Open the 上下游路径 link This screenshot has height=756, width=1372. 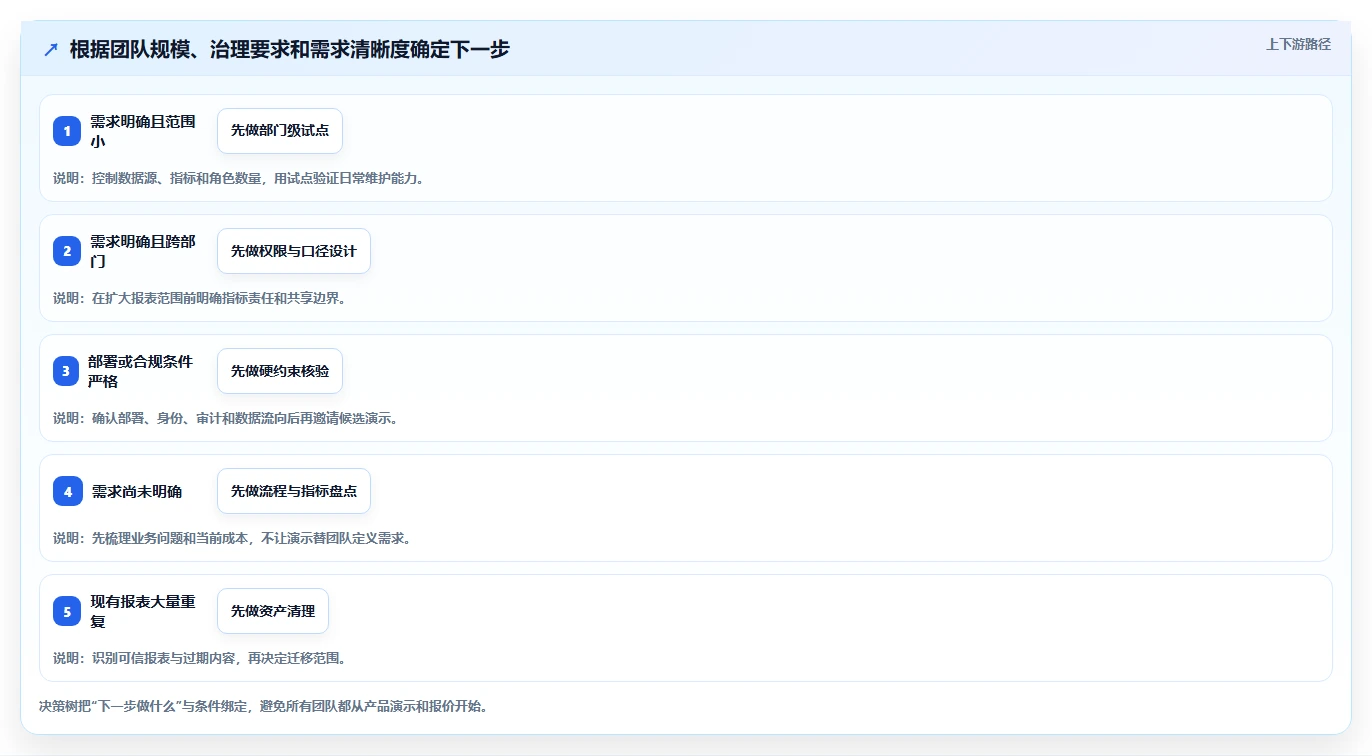(x=1298, y=44)
